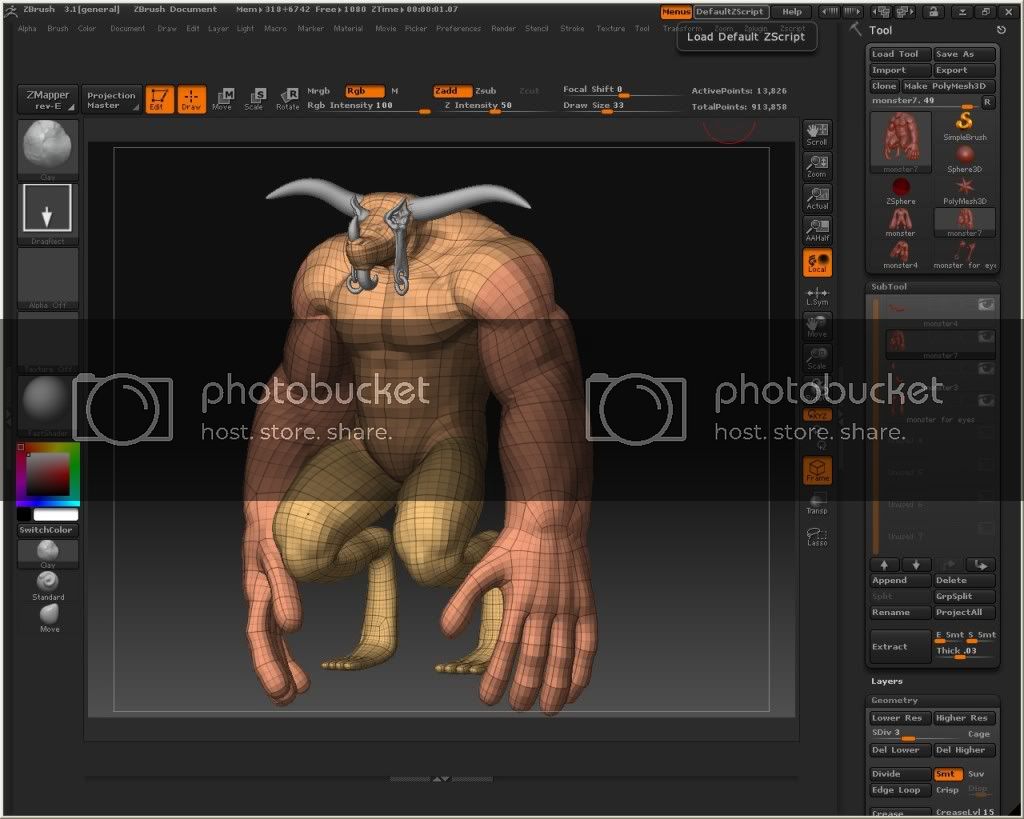Click the white main color swatch
The width and height of the screenshot is (1024, 819).
pos(55,516)
